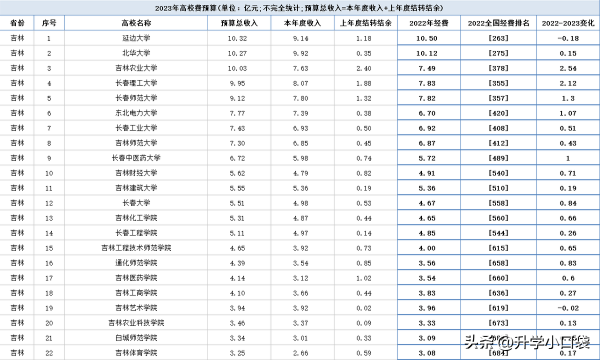
Task: Select the 吉林化工学院 cell
Action: pyautogui.click(x=136, y=218)
